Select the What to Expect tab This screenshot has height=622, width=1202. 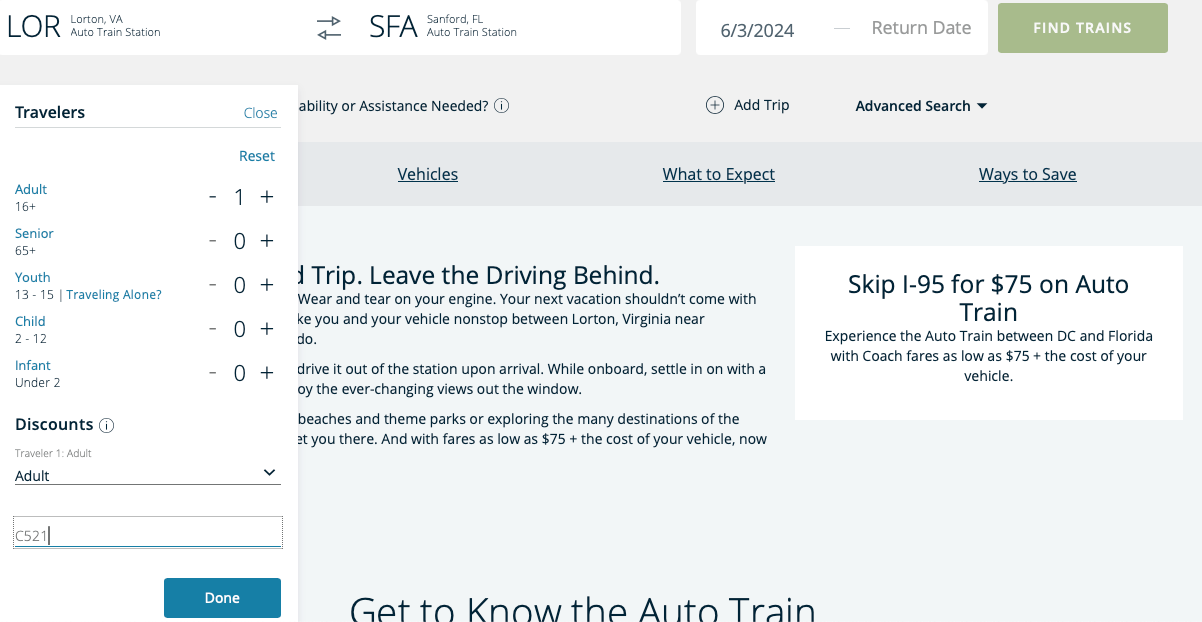tap(718, 173)
